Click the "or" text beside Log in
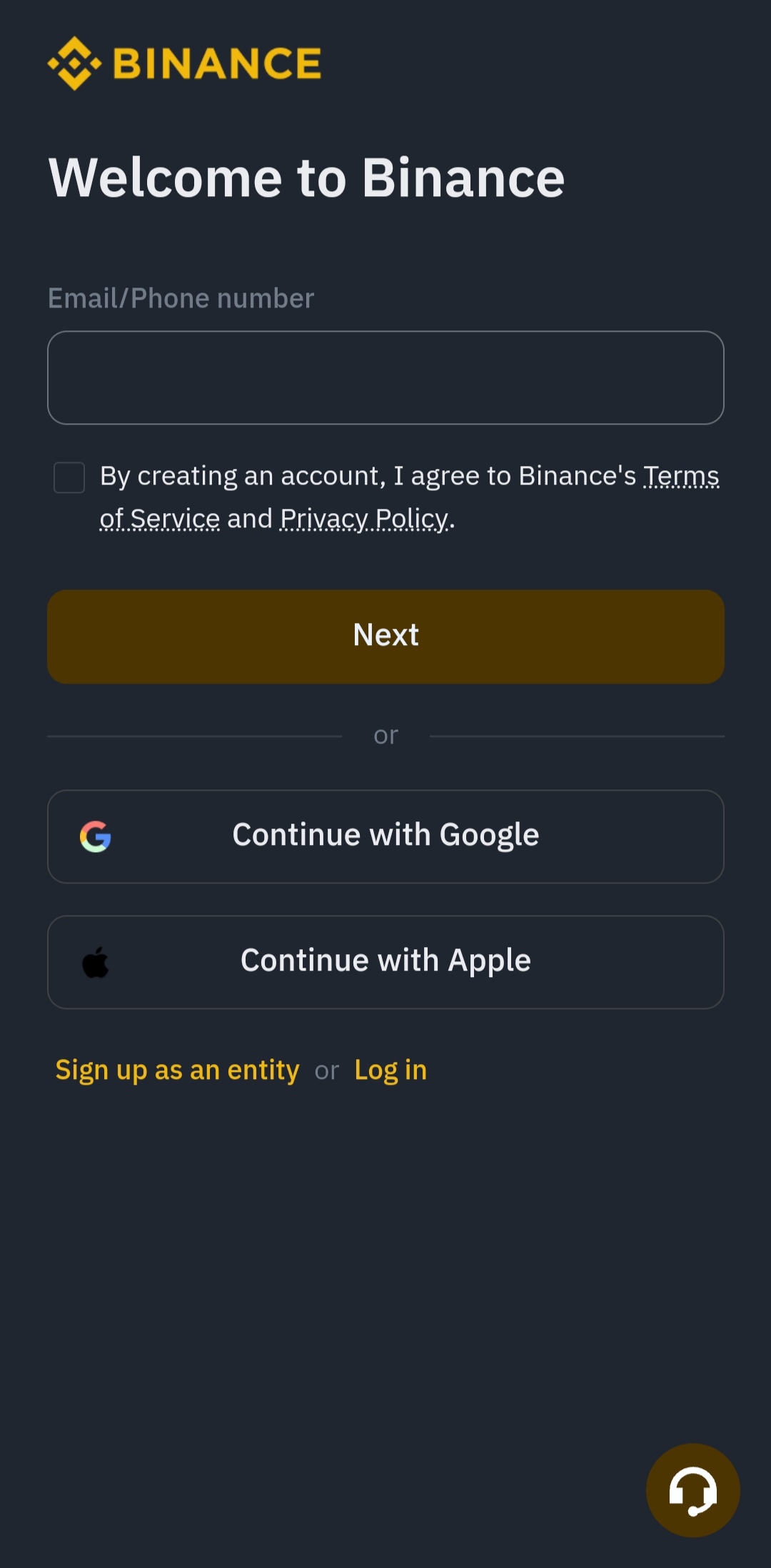 (x=327, y=1071)
